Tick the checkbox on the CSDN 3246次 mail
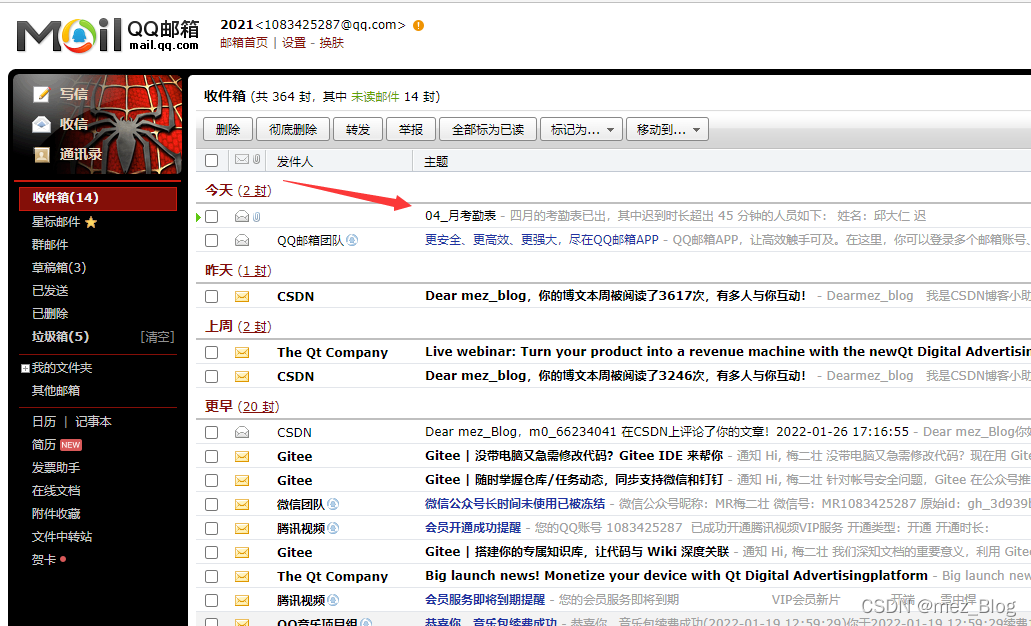The width and height of the screenshot is (1031, 626). coord(212,377)
